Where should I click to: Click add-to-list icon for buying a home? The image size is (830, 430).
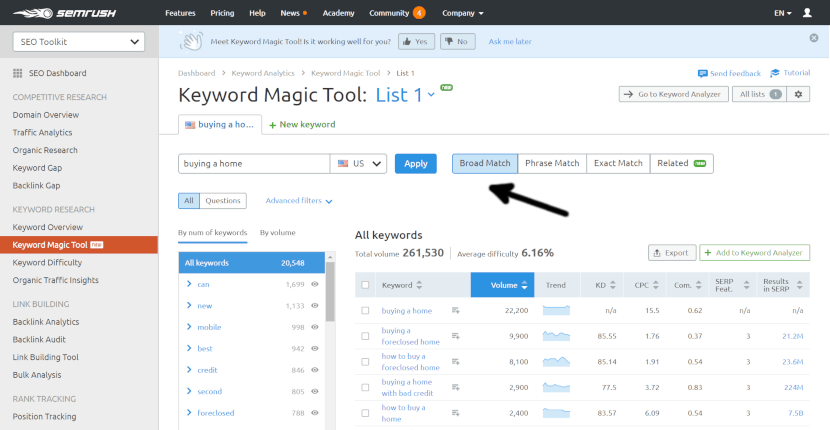(x=455, y=311)
